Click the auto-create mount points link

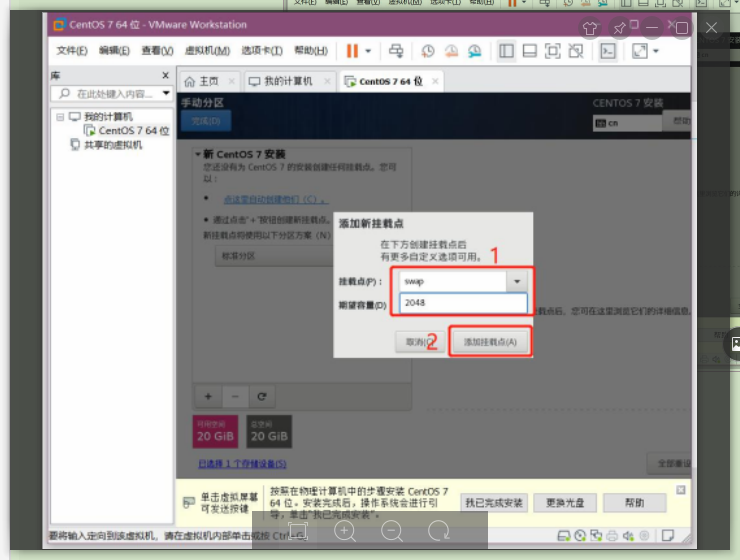pyautogui.click(x=276, y=199)
